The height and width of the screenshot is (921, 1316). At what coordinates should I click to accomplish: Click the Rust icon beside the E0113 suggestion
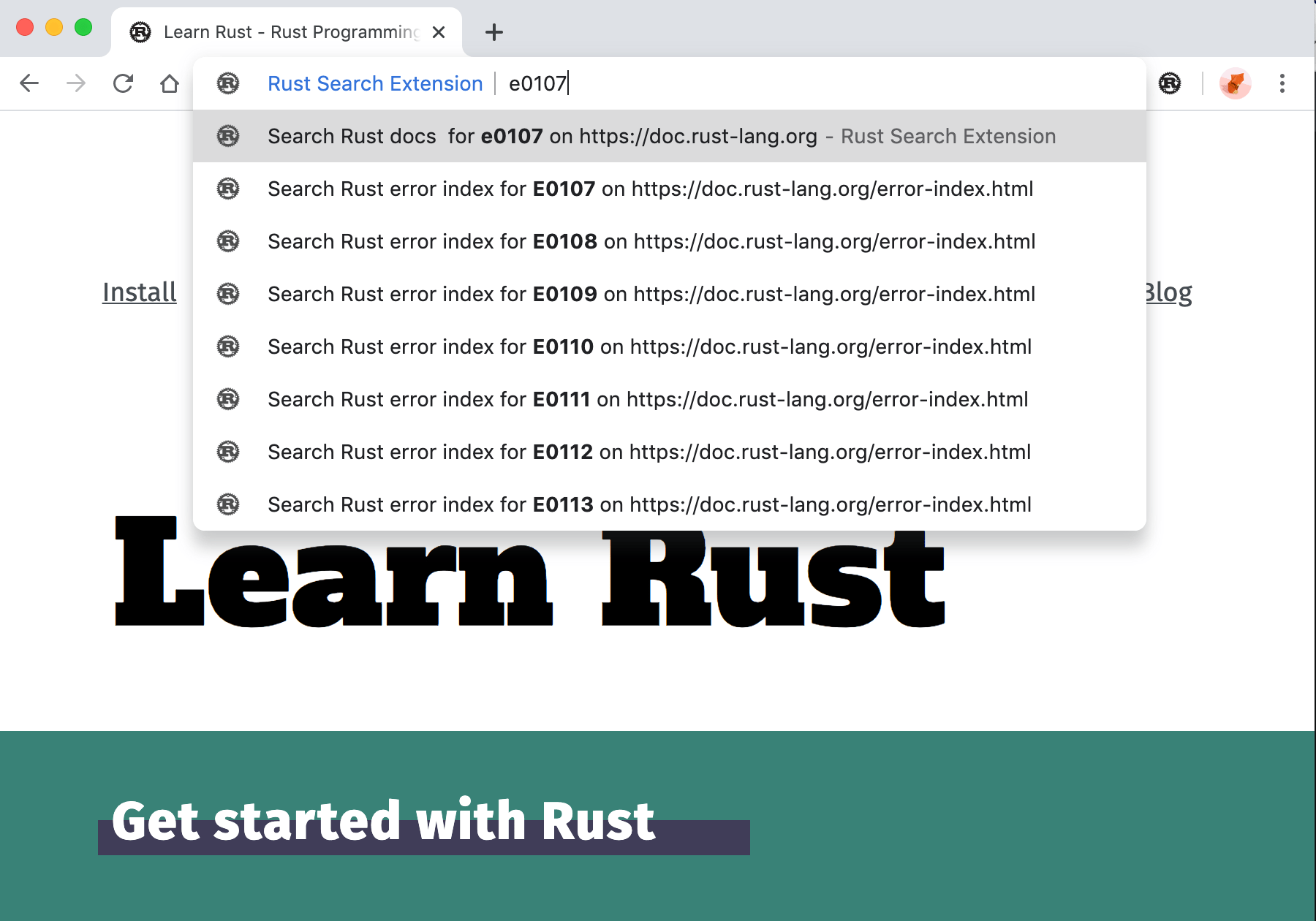tap(228, 504)
